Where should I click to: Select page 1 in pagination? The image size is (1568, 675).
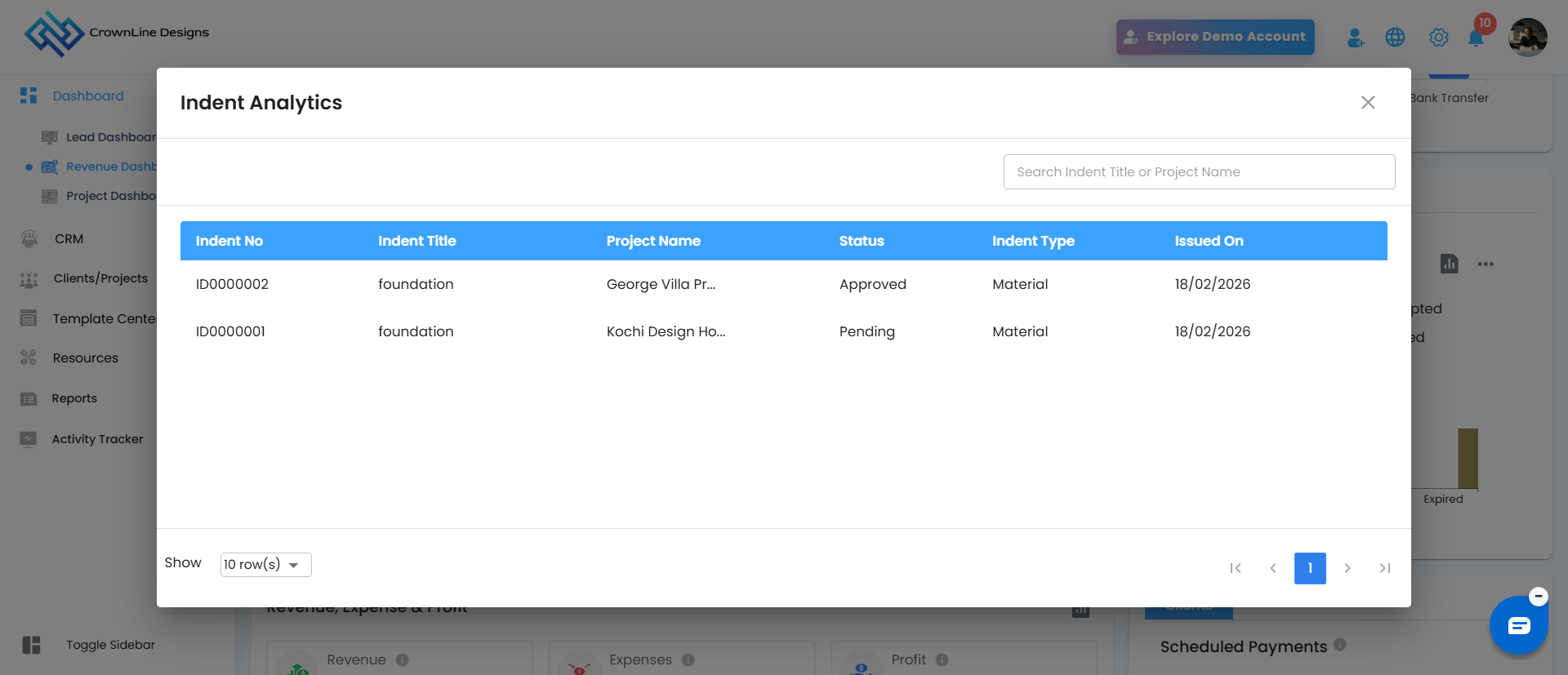pos(1310,568)
